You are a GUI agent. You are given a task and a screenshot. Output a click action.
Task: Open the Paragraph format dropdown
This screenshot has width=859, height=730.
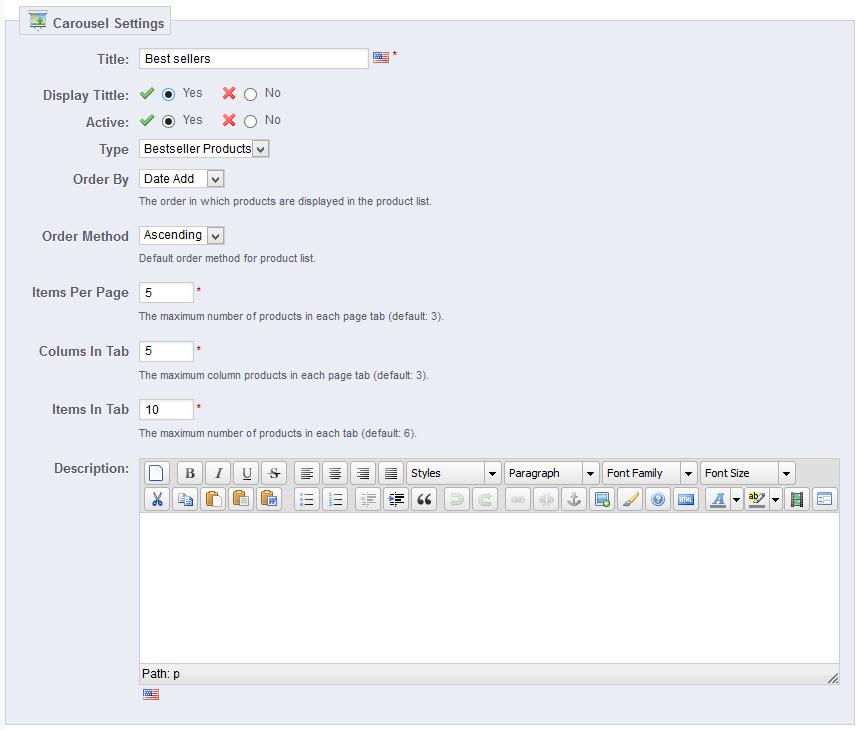551,473
